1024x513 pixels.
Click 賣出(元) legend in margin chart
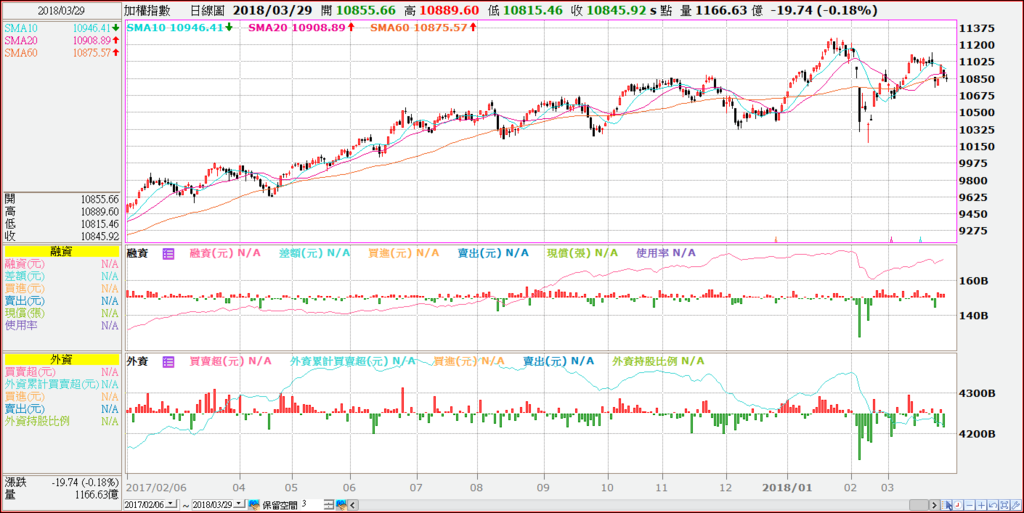pos(493,253)
